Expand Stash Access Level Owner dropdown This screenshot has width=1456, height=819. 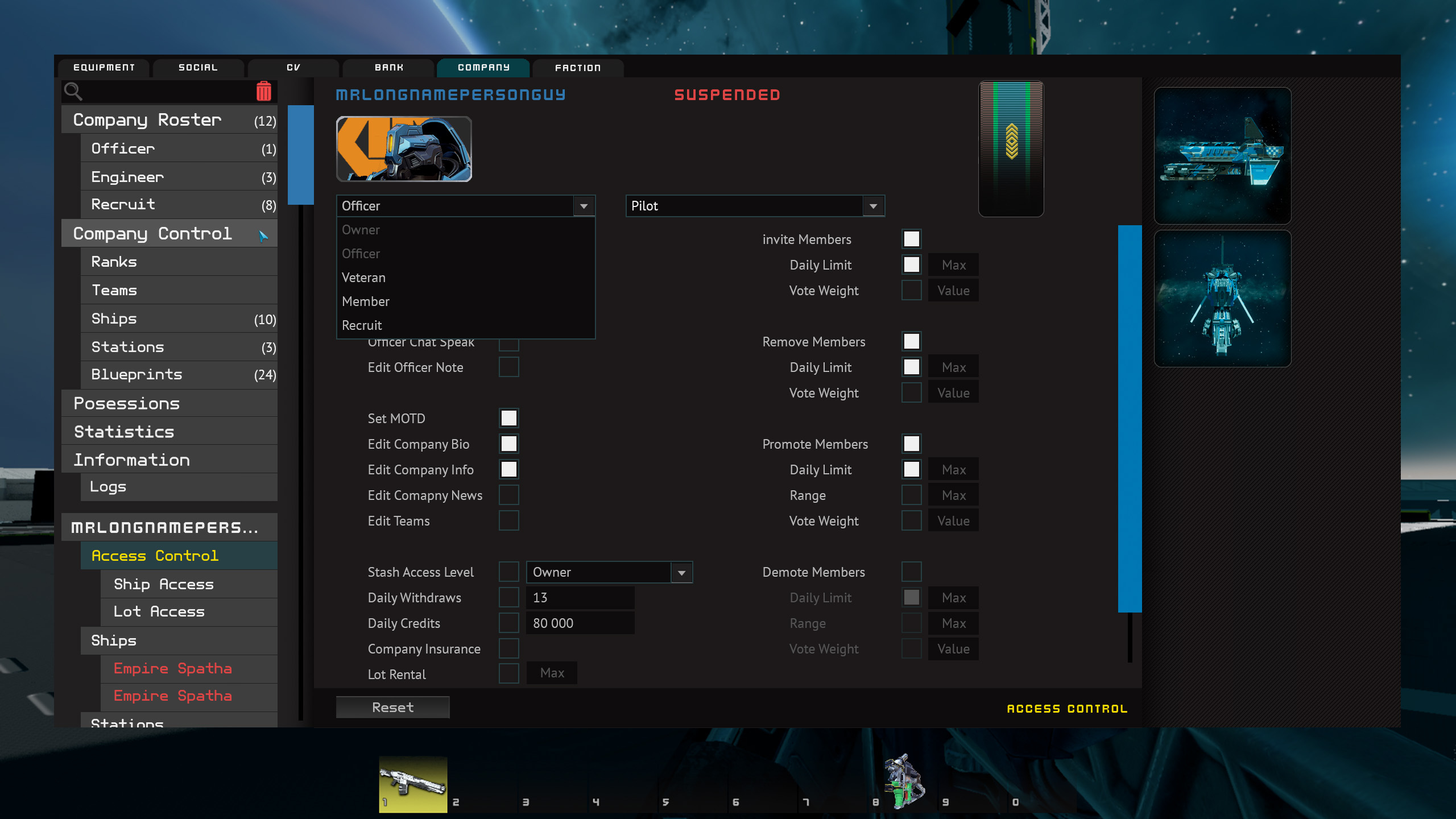point(609,572)
